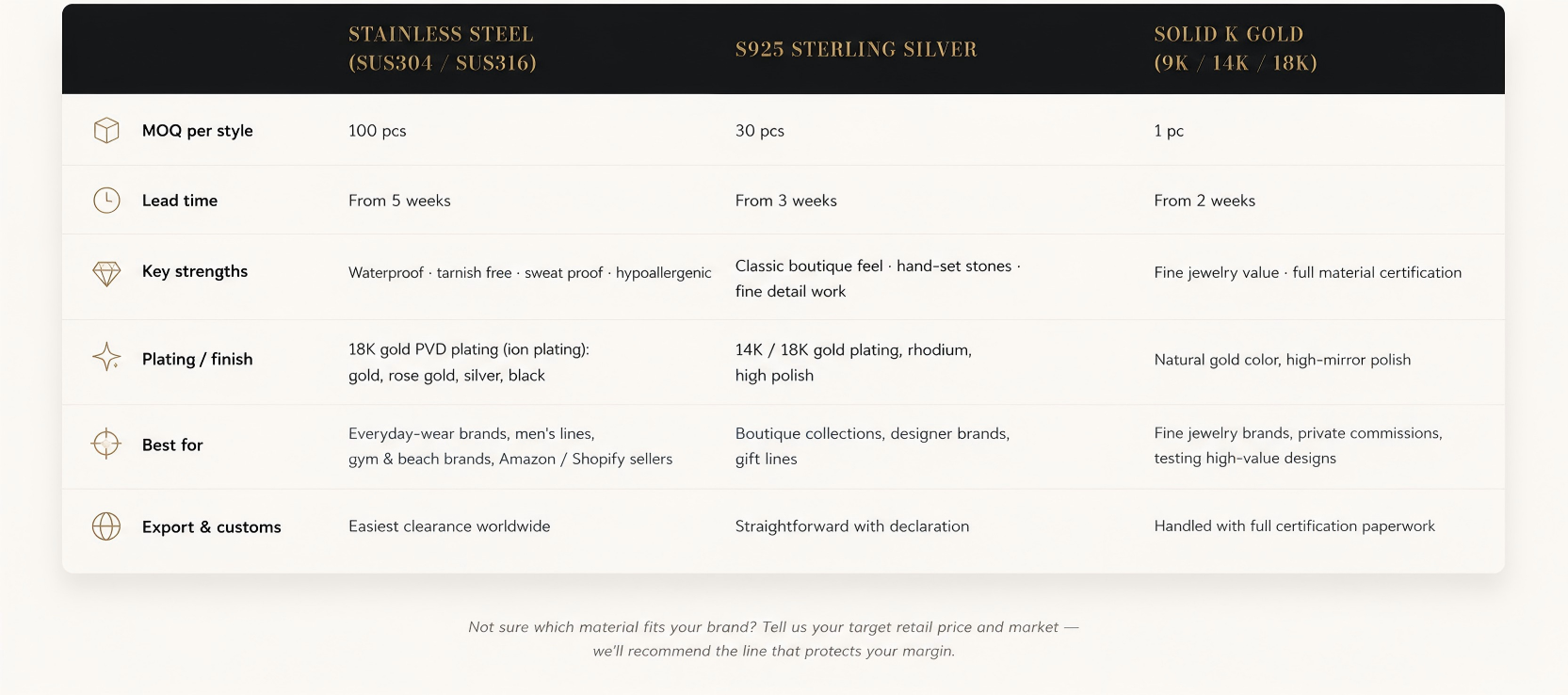
Task: Click the sparkle icon for Plating / finish
Action: [106, 357]
